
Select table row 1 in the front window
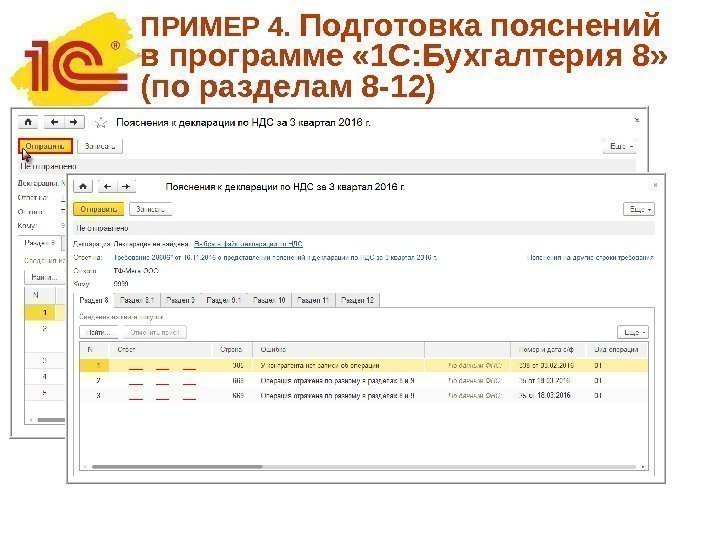click(x=364, y=366)
